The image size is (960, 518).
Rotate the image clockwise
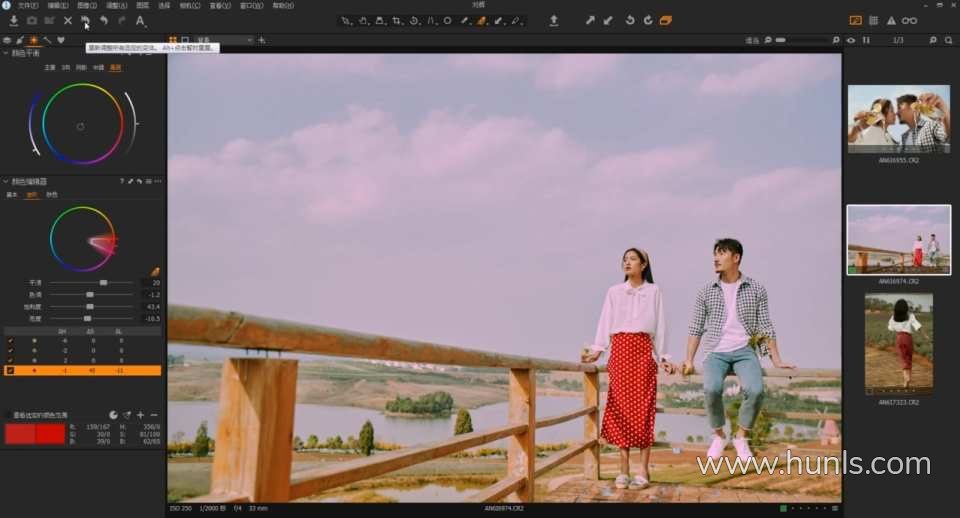648,20
